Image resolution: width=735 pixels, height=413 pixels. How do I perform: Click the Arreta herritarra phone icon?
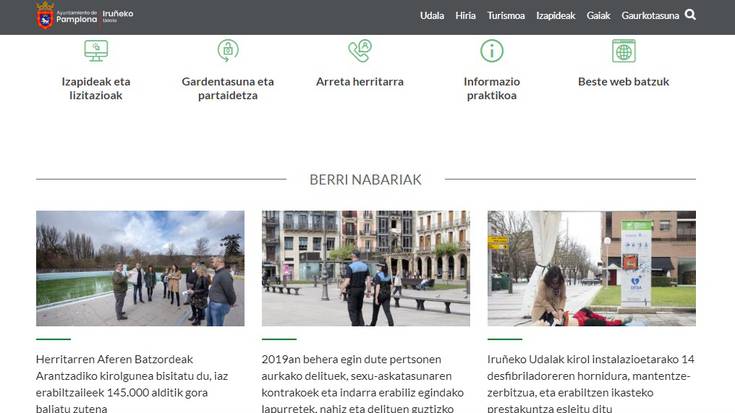coord(360,51)
